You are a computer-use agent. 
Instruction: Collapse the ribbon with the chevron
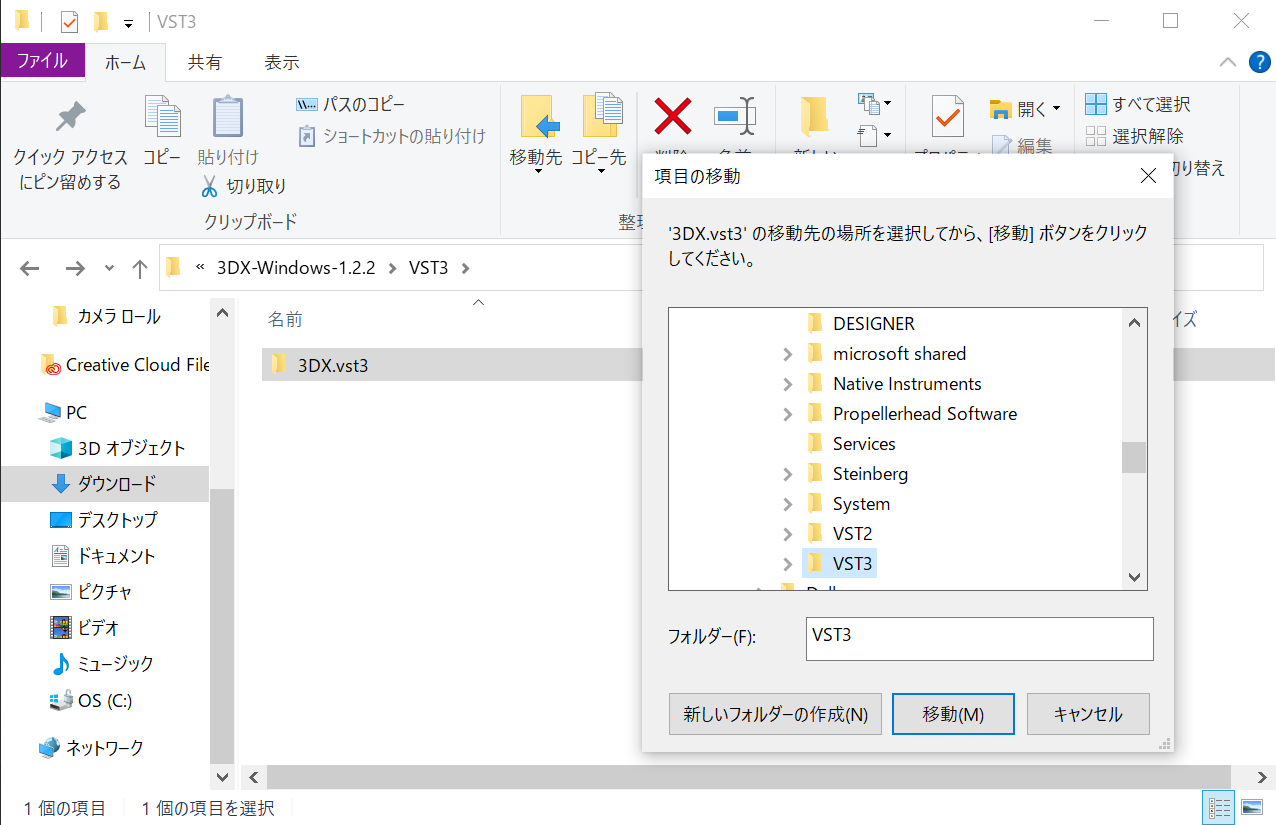(1228, 62)
